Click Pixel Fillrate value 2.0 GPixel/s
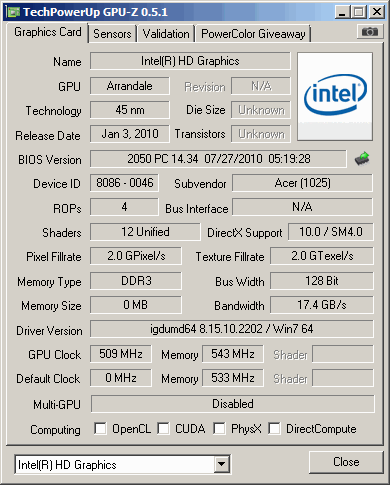Screen dimensions: 390x485 point(136,256)
